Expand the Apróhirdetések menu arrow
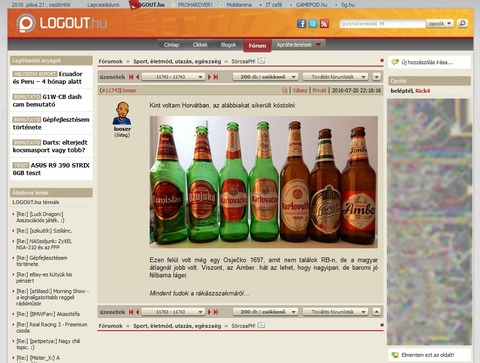The height and width of the screenshot is (363, 480). pyautogui.click(x=318, y=45)
